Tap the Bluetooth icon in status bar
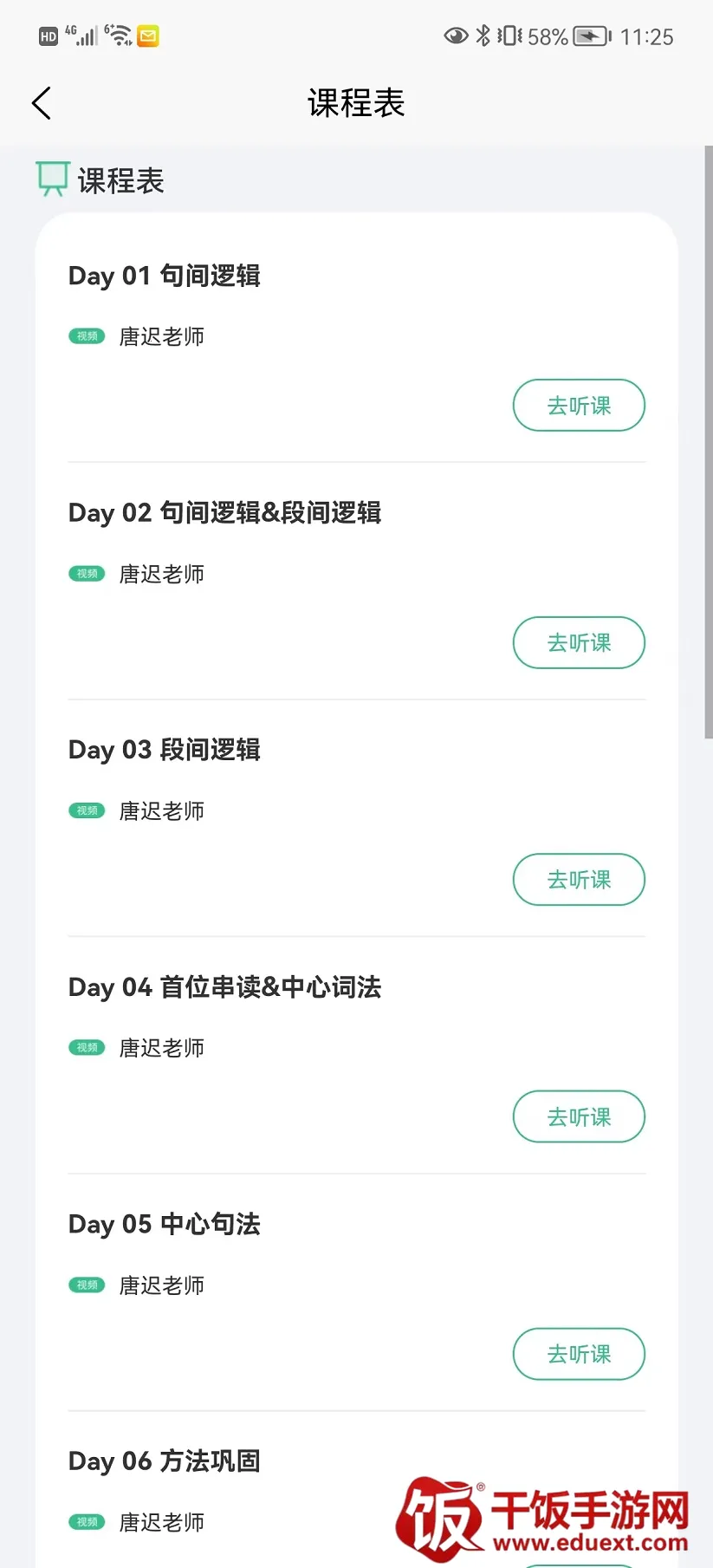713x1568 pixels. coord(483,36)
